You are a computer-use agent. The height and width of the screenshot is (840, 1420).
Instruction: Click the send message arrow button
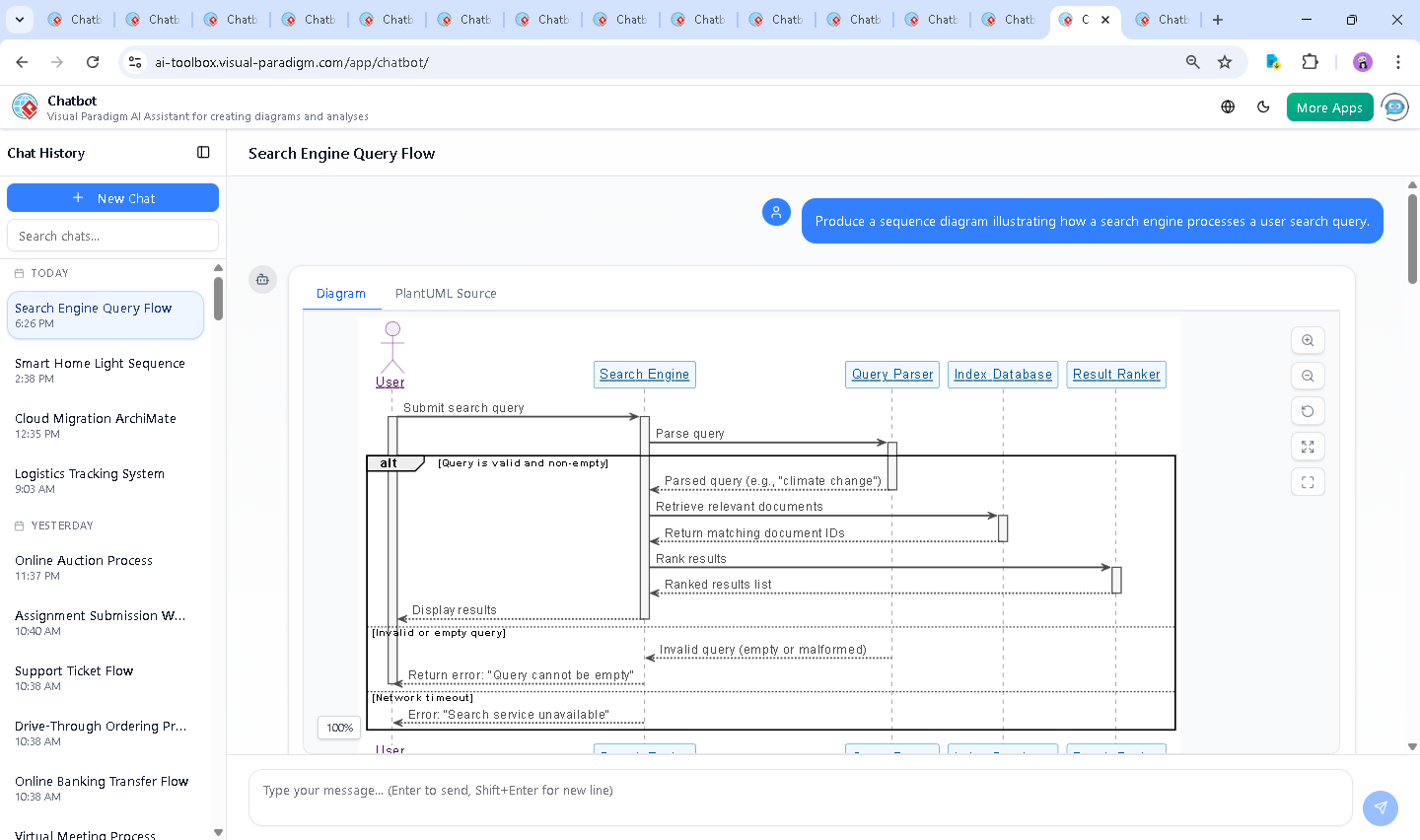pyautogui.click(x=1380, y=807)
